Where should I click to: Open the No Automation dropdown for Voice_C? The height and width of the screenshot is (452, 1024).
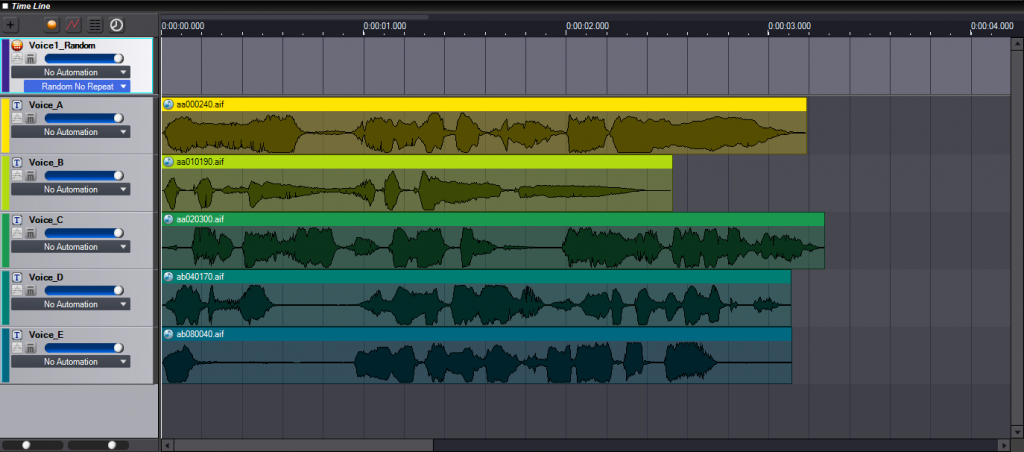pos(71,247)
